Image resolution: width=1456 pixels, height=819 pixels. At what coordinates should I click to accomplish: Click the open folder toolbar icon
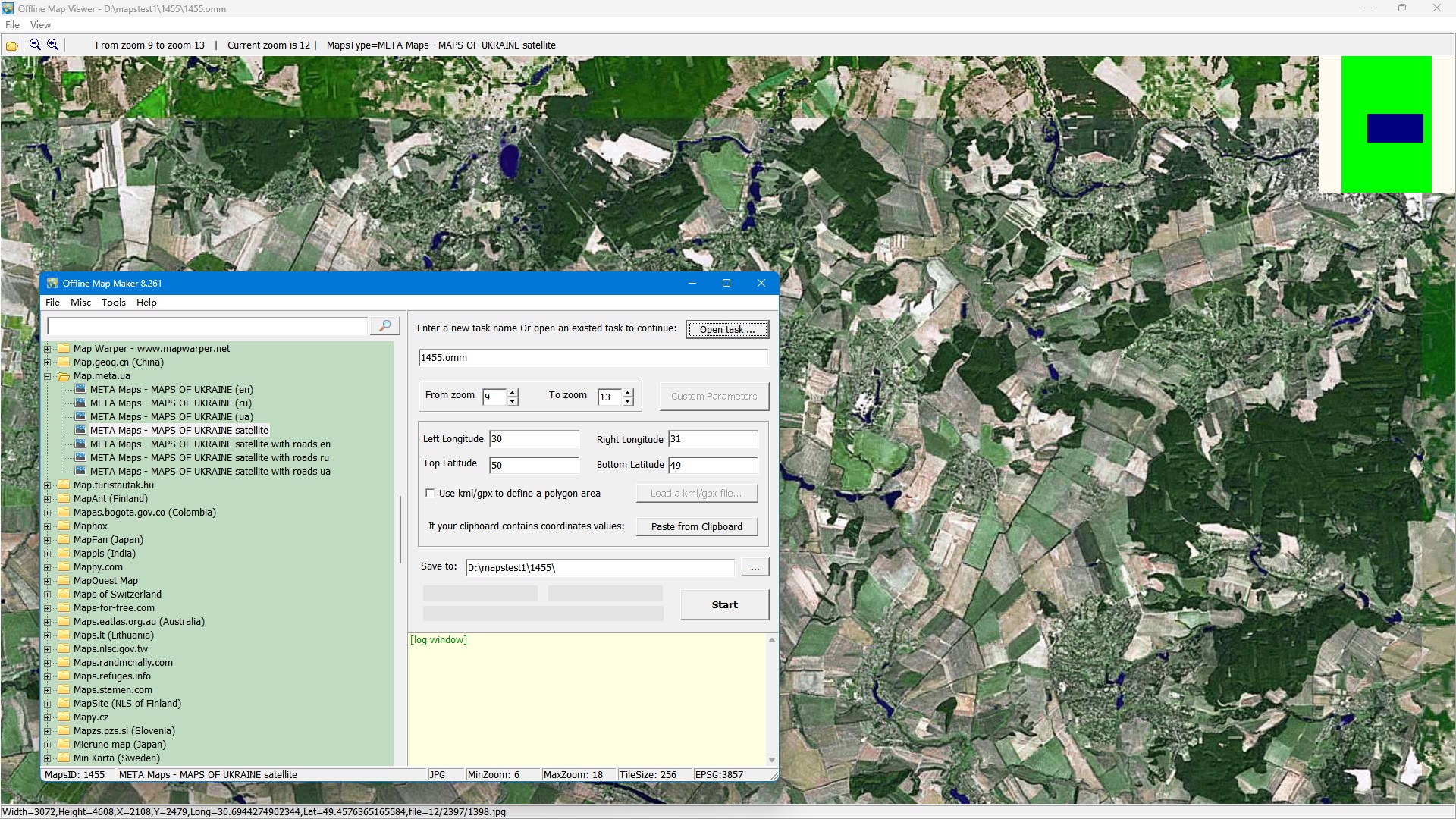(12, 45)
